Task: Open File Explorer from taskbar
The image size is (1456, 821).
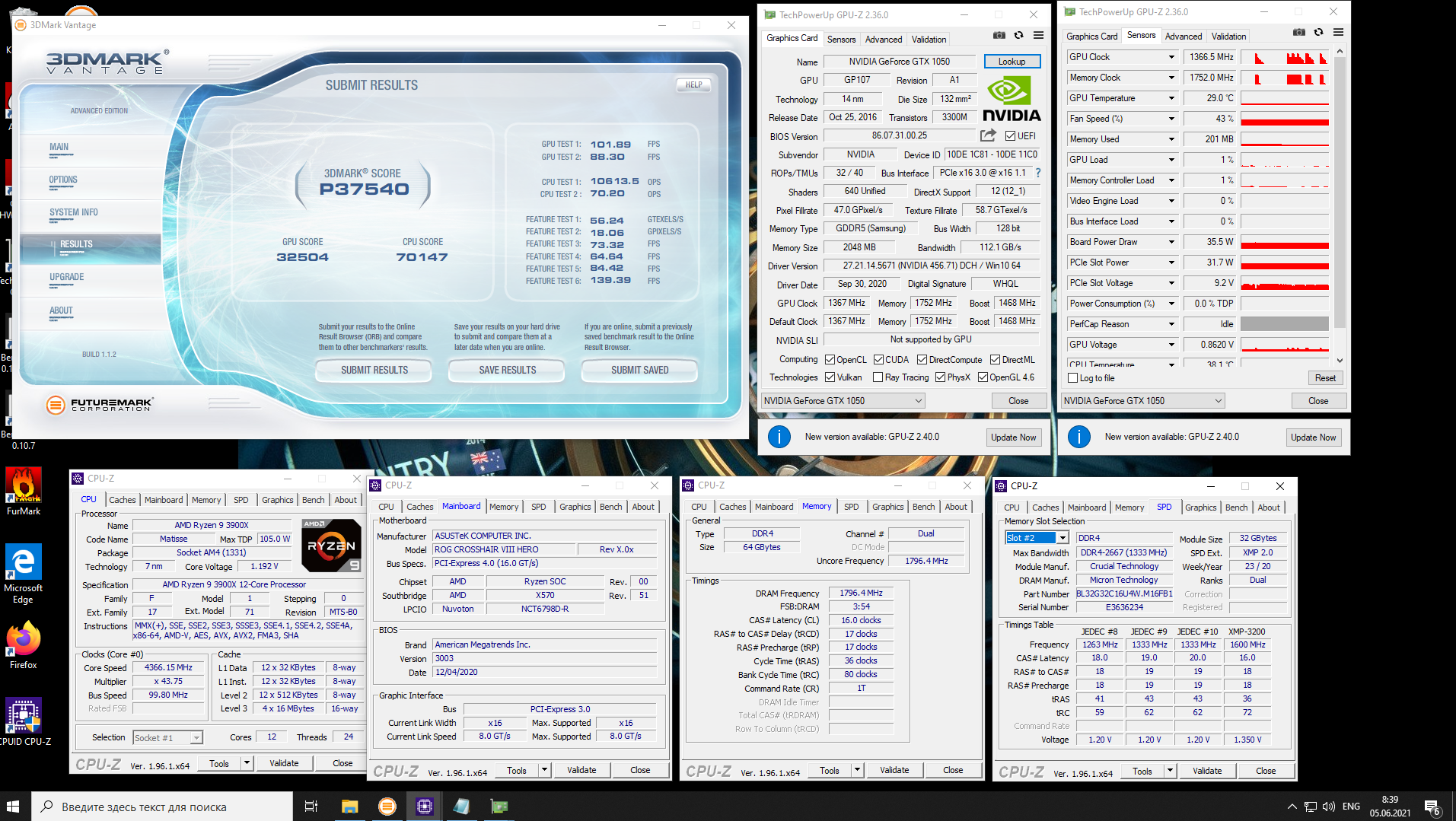Action: pos(349,807)
